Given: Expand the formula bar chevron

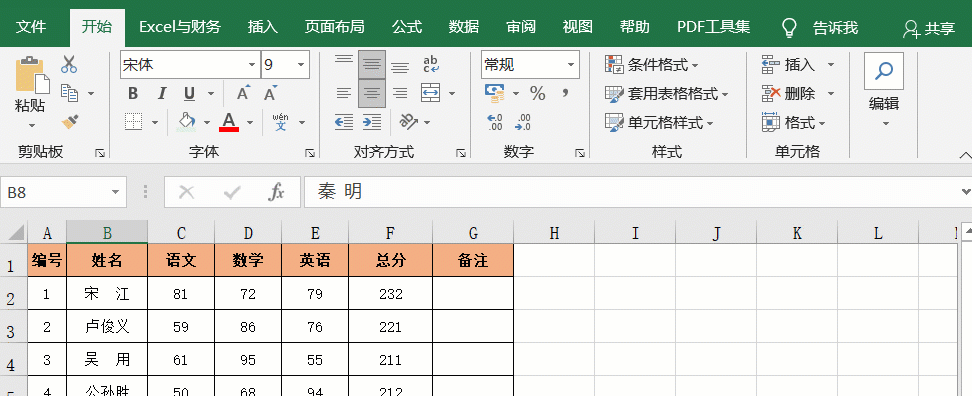Looking at the screenshot, I should coord(965,192).
